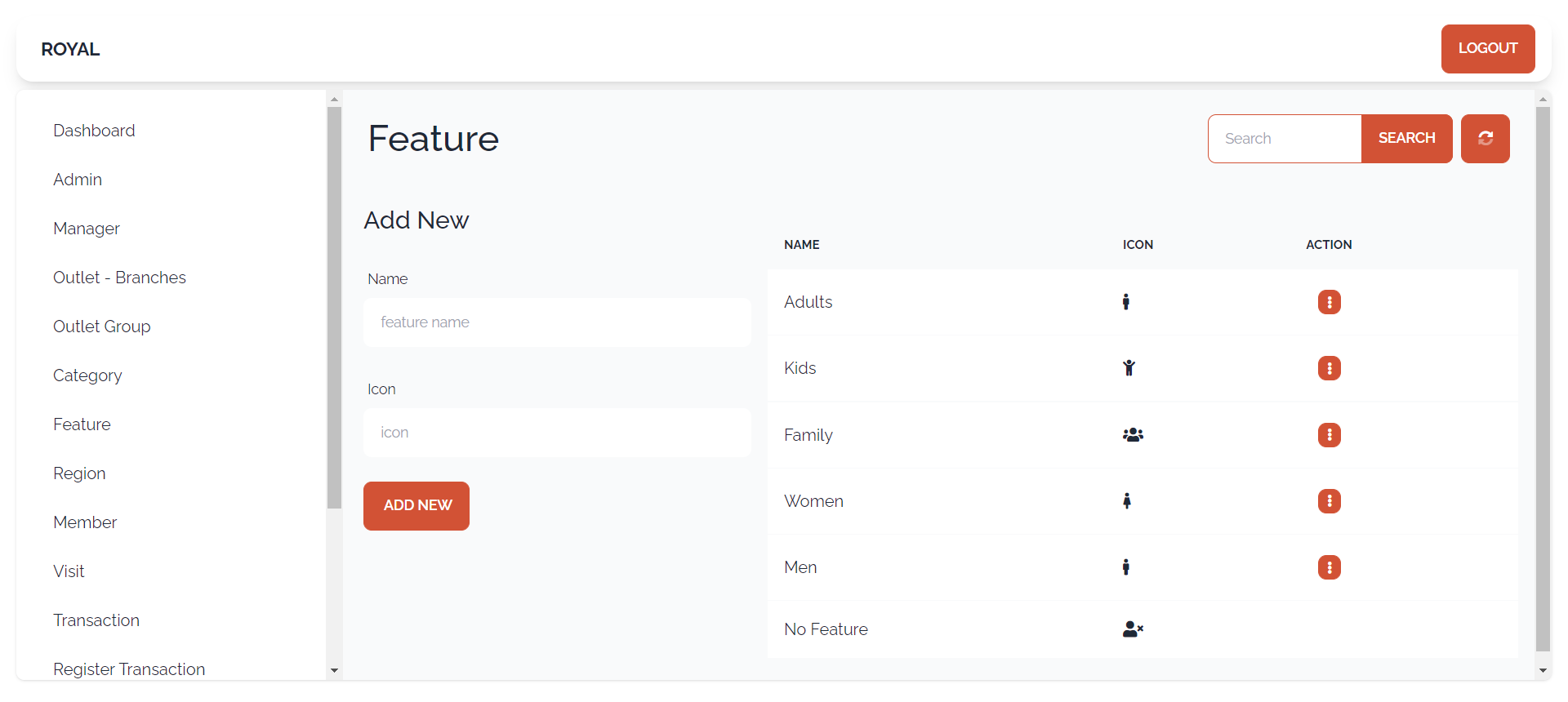
Task: Open the action menu for Family row
Action: (1329, 435)
